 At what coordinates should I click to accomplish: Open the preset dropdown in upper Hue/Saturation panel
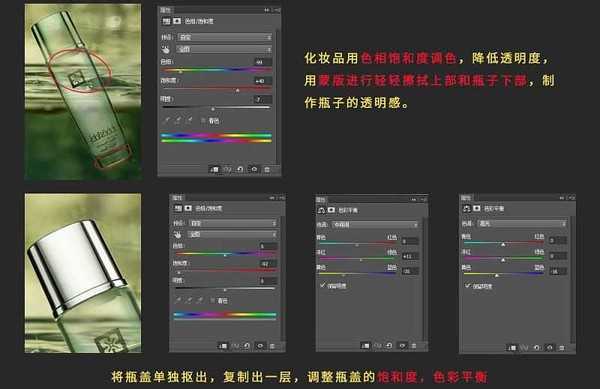click(x=225, y=37)
